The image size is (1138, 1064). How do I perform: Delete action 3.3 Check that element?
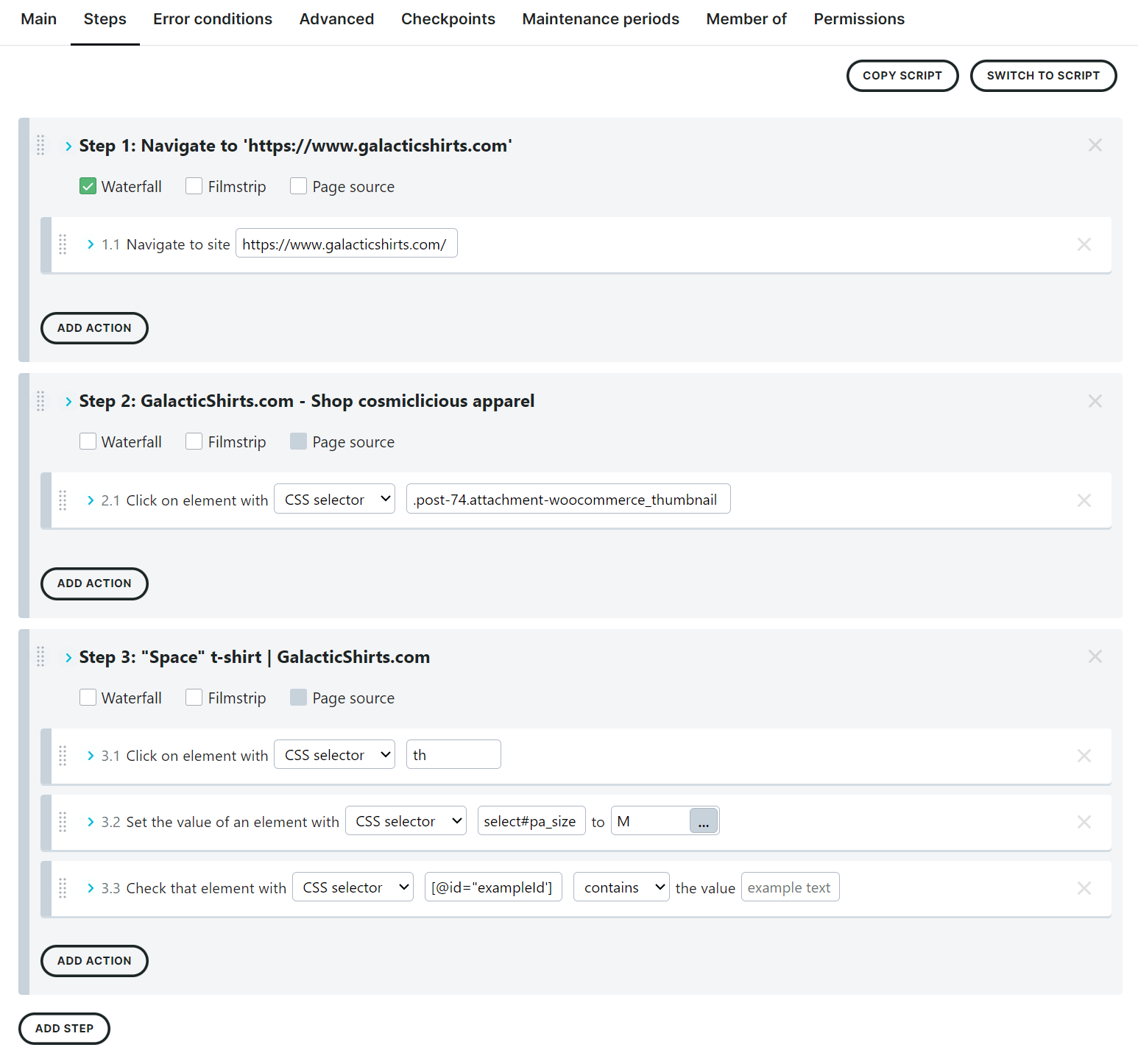(x=1084, y=888)
